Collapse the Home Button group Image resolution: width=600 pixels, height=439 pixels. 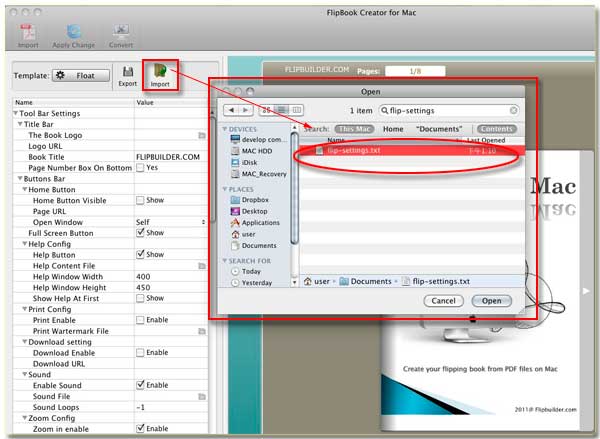coord(24,189)
